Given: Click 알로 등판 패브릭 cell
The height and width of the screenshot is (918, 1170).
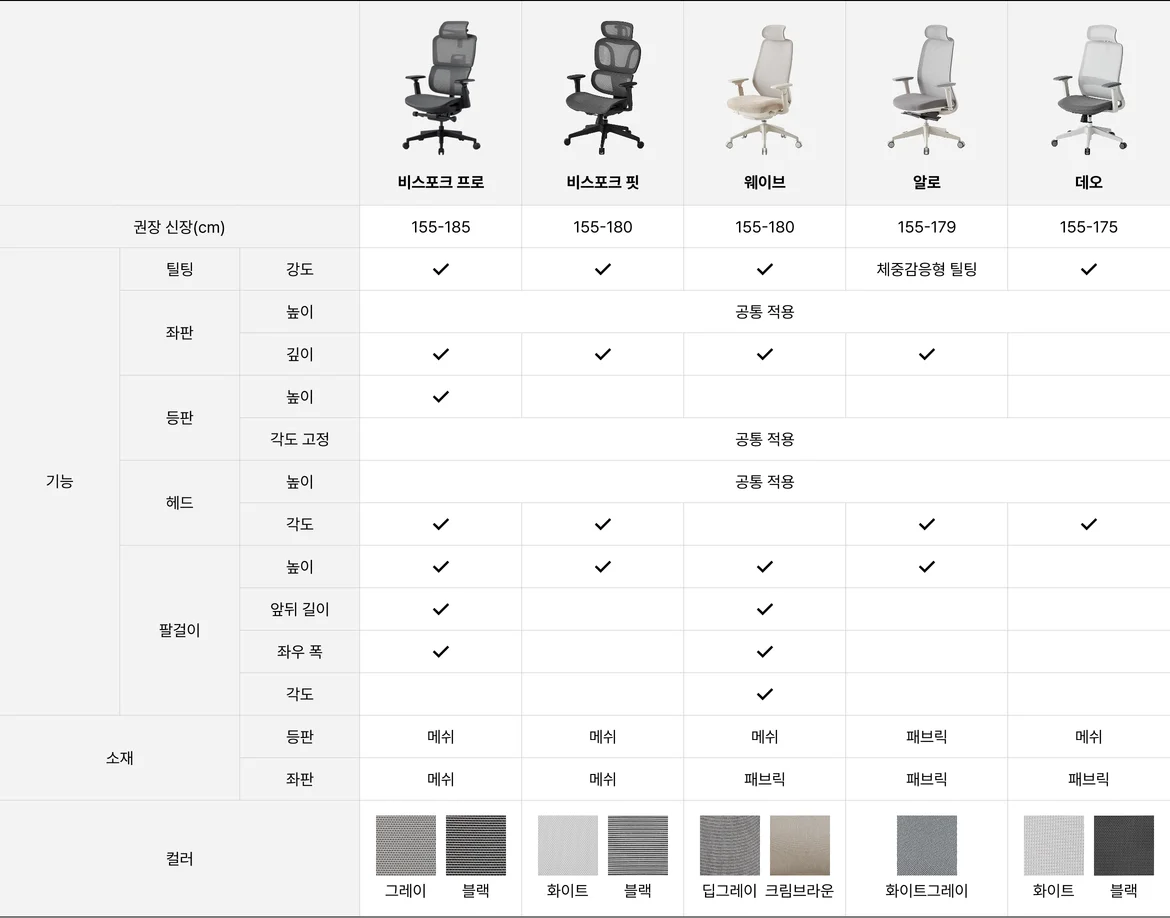Looking at the screenshot, I should pyautogui.click(x=926, y=737).
